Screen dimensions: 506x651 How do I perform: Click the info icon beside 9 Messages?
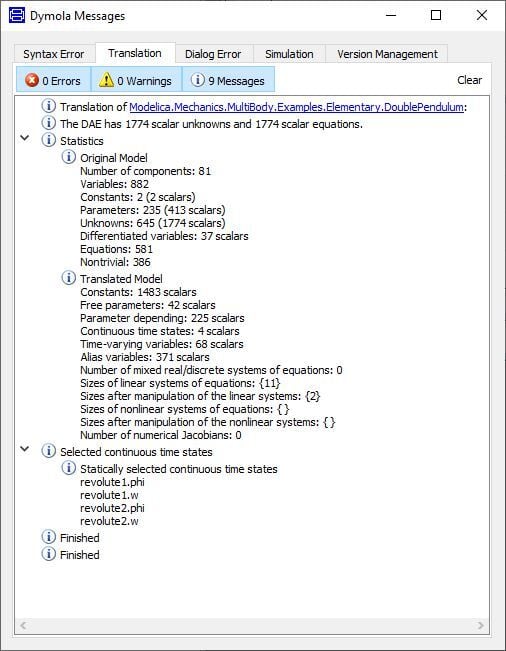point(198,80)
